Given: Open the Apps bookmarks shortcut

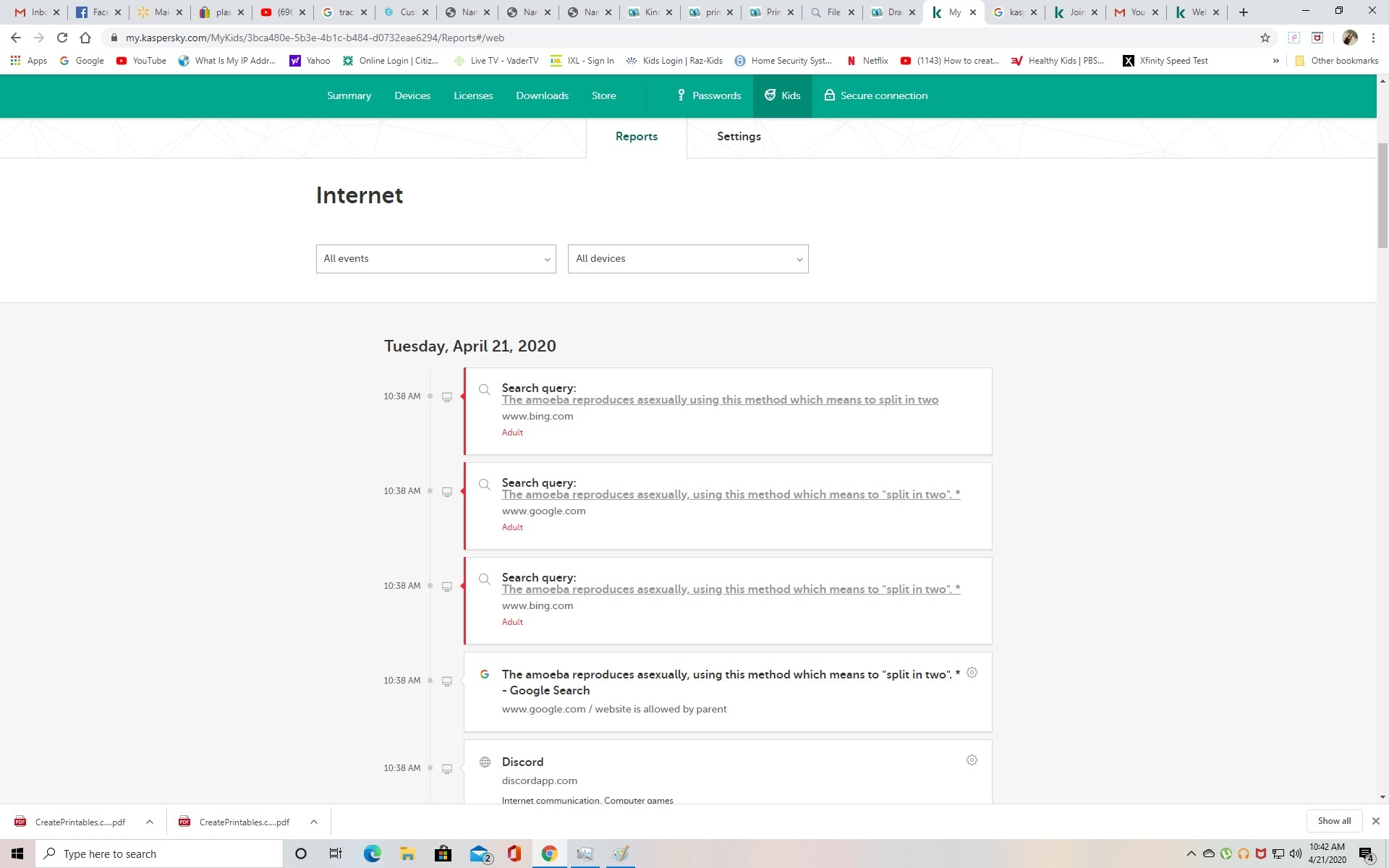Looking at the screenshot, I should click(x=29, y=61).
